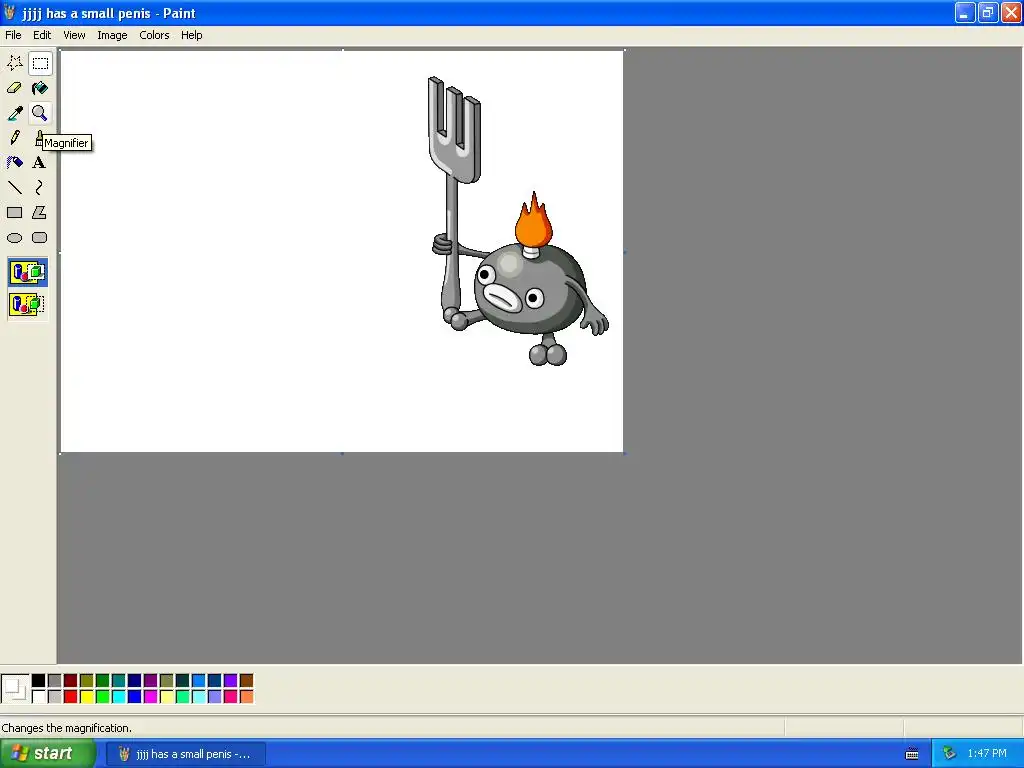This screenshot has width=1024, height=768.
Task: Open the Windows Start menu
Action: point(47,754)
